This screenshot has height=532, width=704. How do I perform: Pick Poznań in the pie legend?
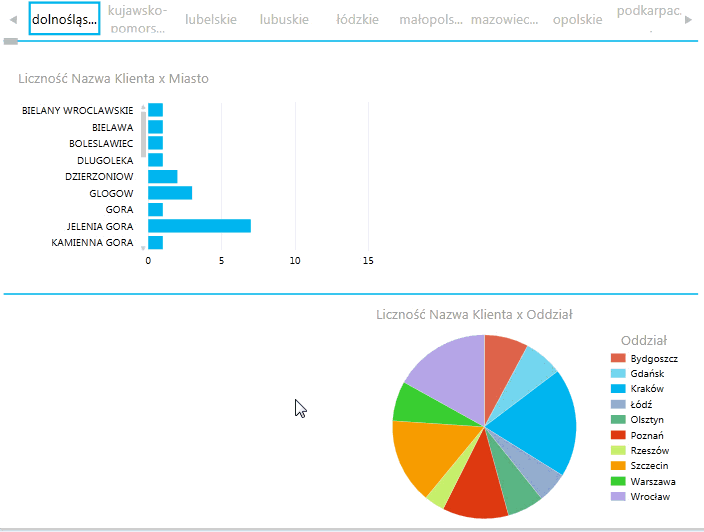[648, 435]
